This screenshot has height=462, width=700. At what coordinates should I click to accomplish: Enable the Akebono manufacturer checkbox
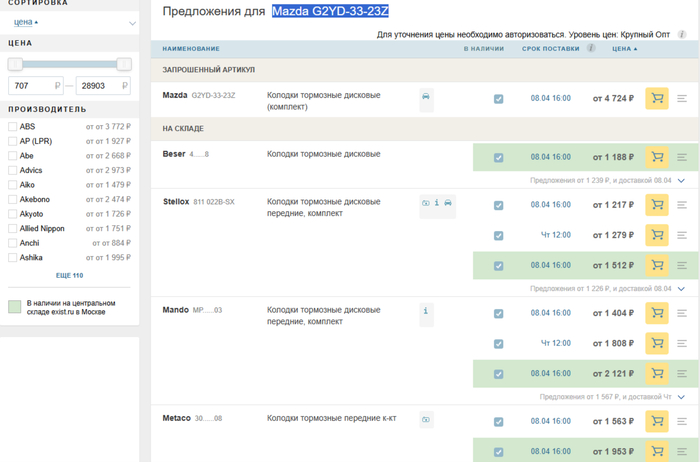12,200
